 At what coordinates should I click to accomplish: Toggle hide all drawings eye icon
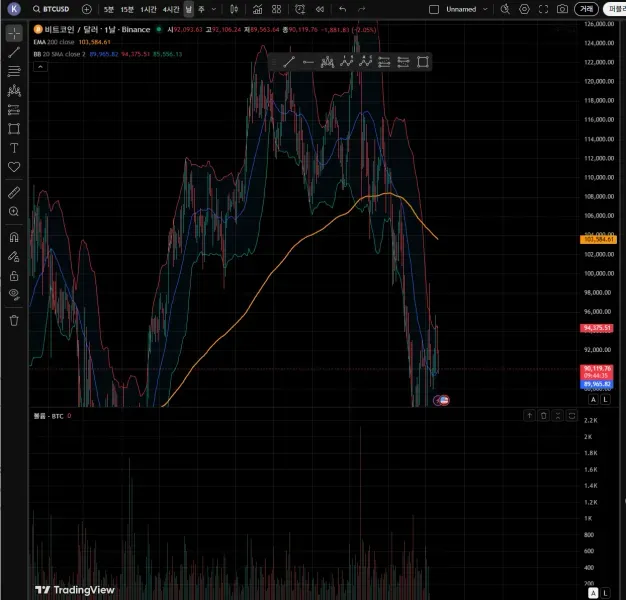coord(14,295)
